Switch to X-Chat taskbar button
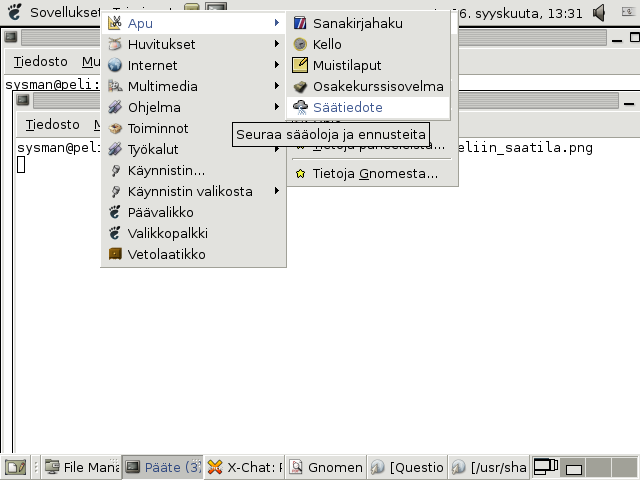Viewport: 640px width, 480px height. [244, 467]
